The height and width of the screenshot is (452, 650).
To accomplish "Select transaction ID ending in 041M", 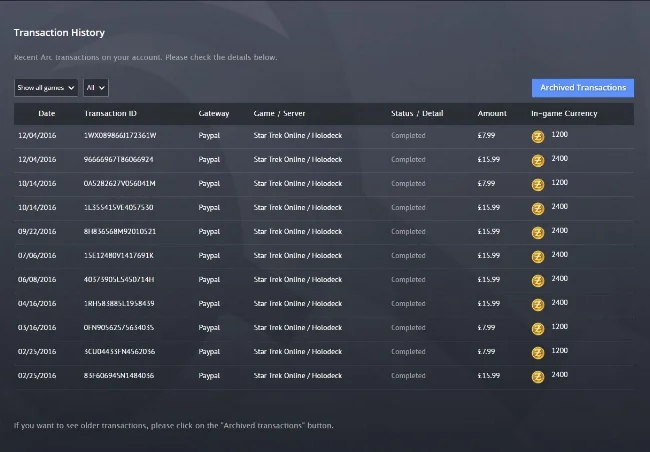I will point(120,184).
